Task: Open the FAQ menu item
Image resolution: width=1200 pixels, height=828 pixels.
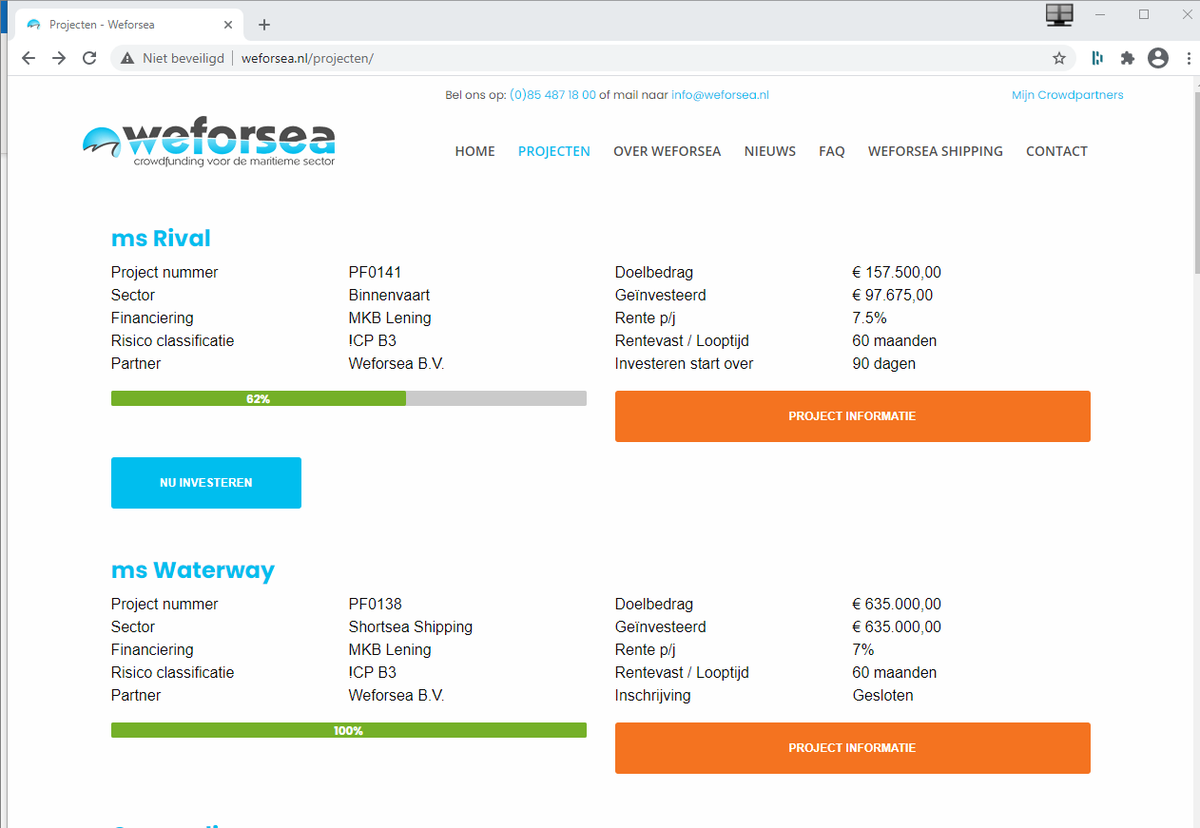Action: pos(832,151)
